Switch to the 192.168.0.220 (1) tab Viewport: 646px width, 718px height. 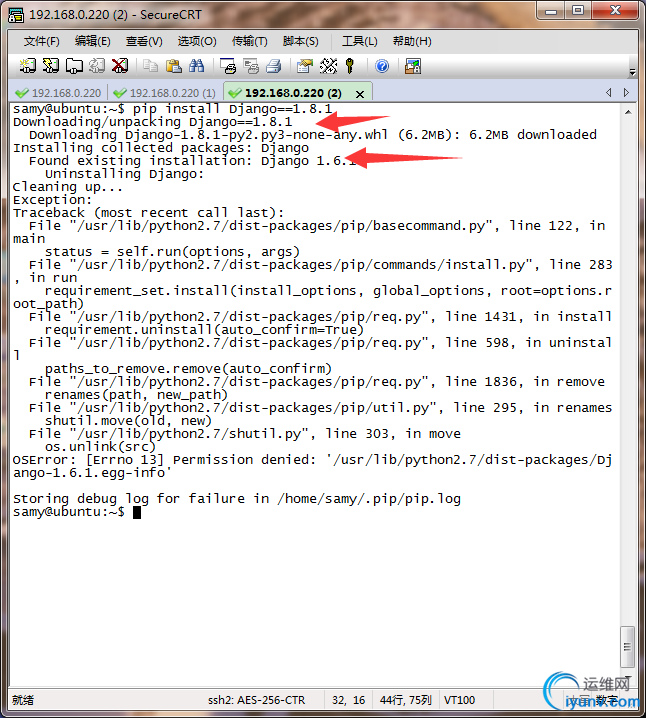(x=165, y=93)
